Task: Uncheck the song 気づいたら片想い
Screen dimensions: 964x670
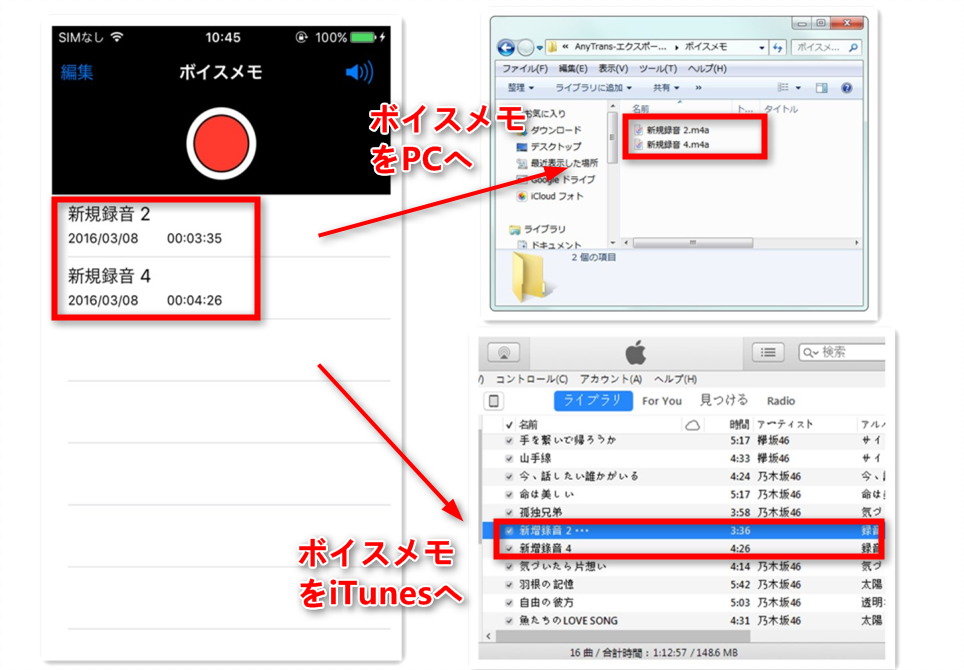Action: click(509, 567)
